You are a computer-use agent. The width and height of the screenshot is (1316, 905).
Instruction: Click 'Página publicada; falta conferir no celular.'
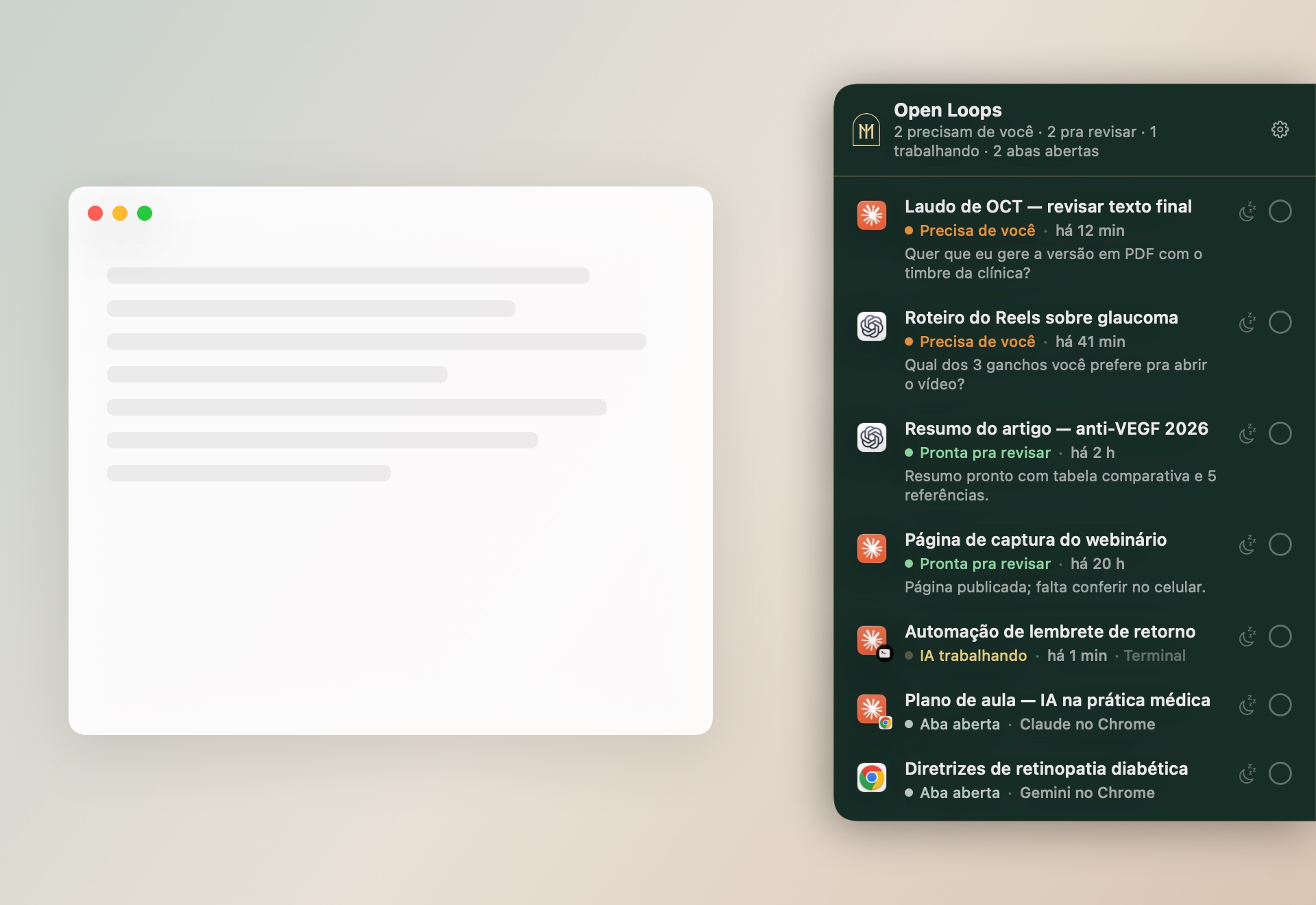click(1055, 587)
